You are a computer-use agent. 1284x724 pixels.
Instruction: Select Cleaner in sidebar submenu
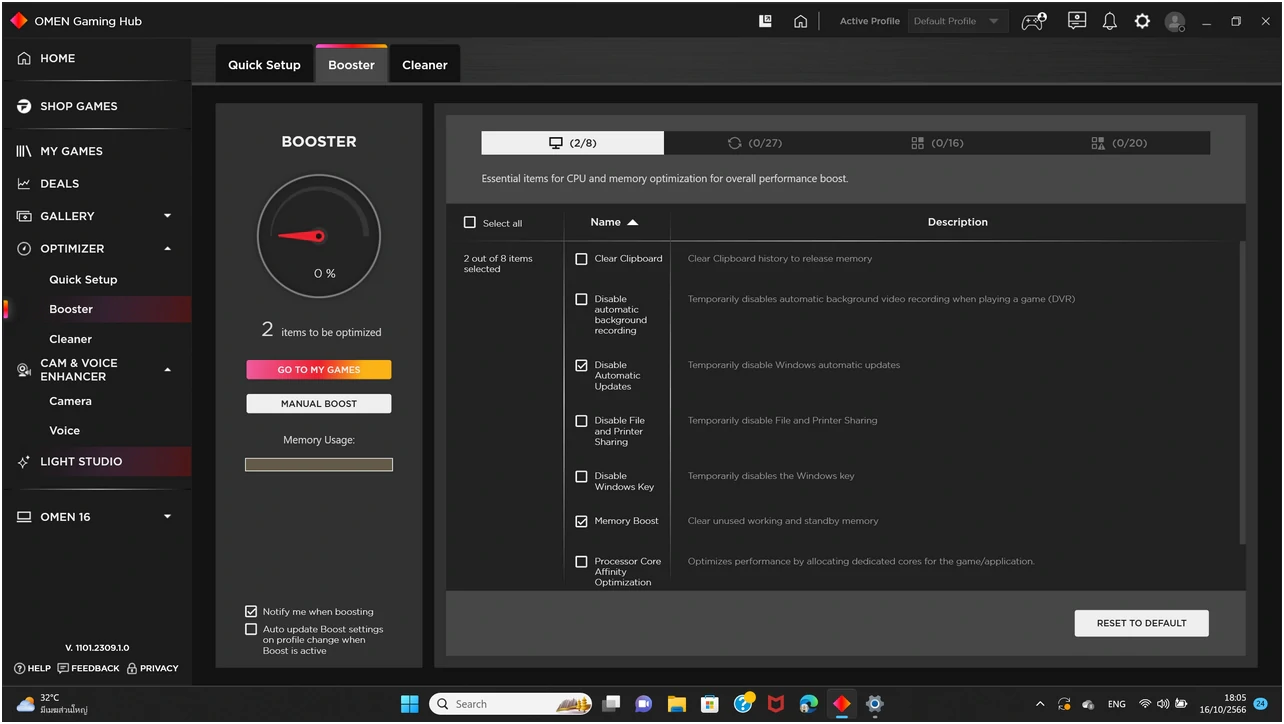tap(70, 339)
